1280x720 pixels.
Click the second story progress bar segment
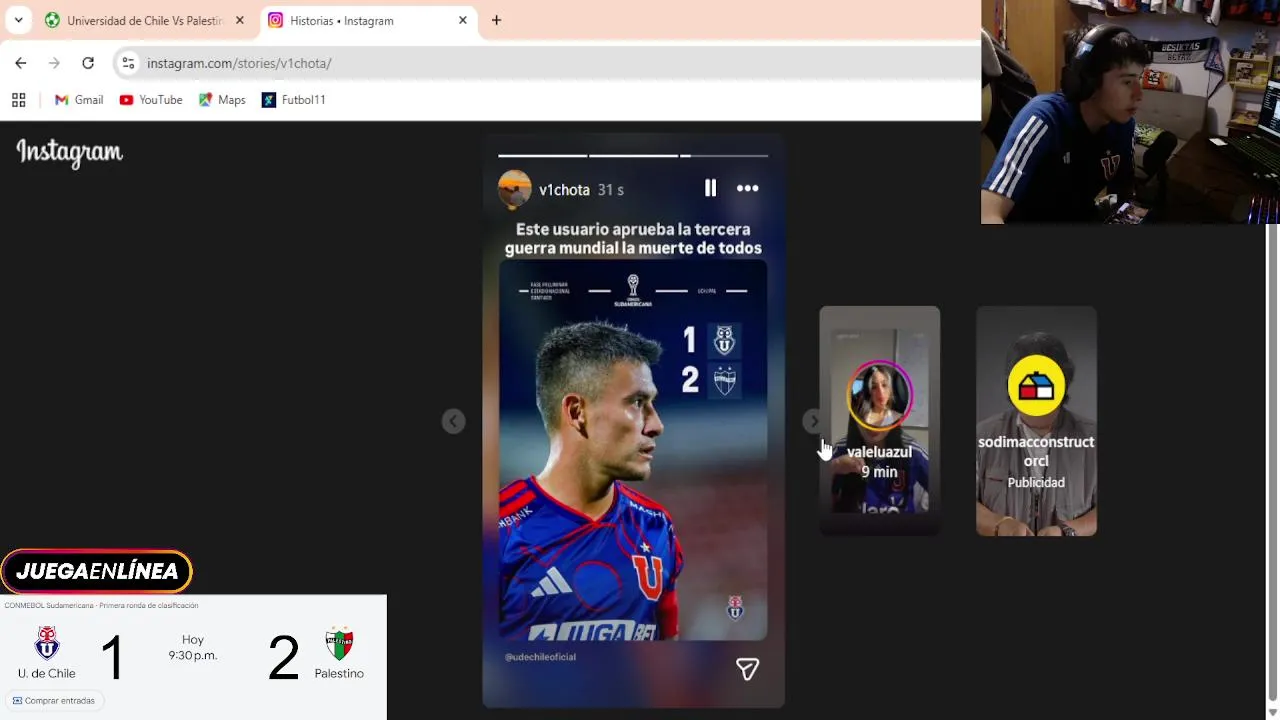coord(633,156)
